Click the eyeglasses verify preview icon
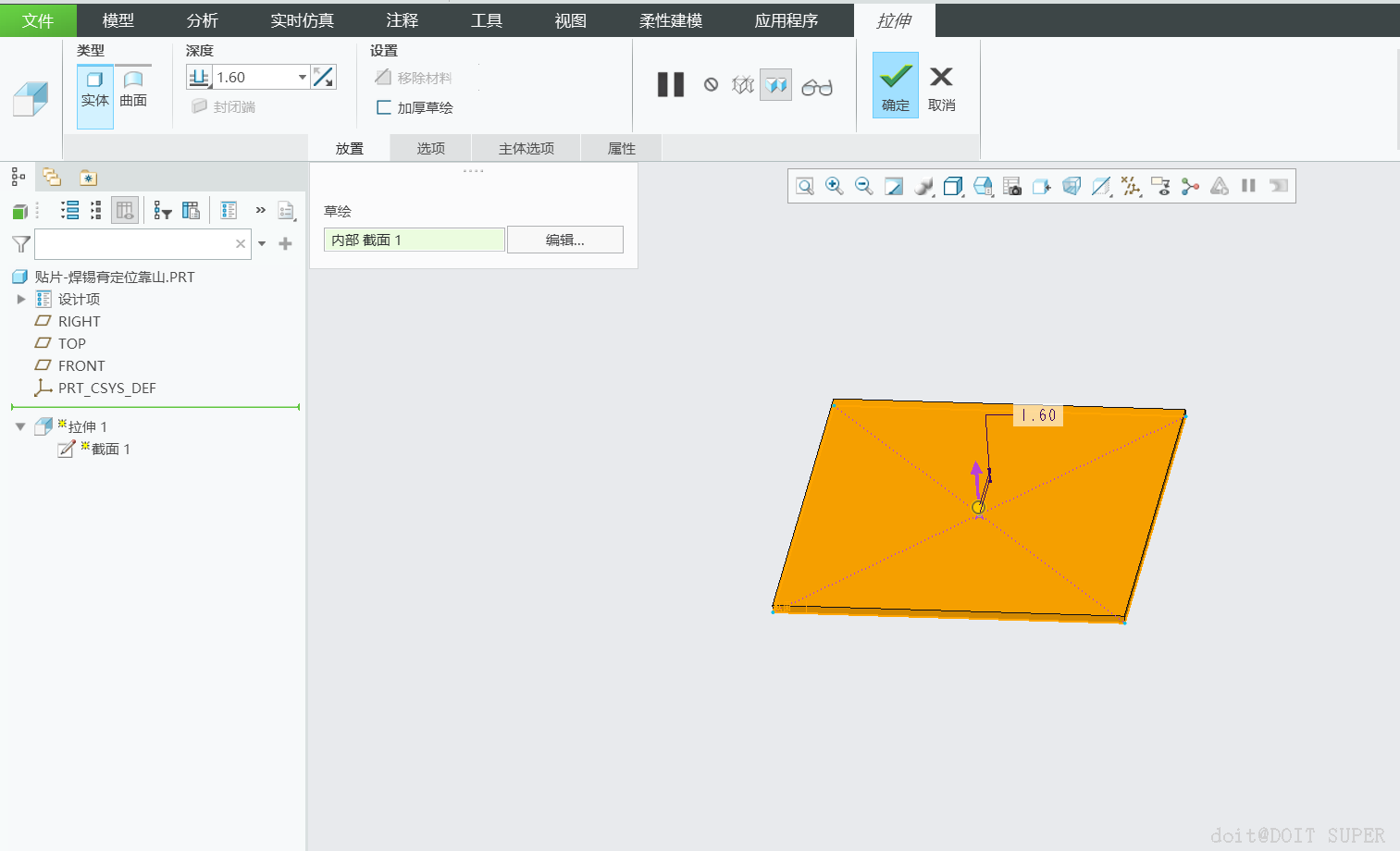1400x851 pixels. (816, 87)
